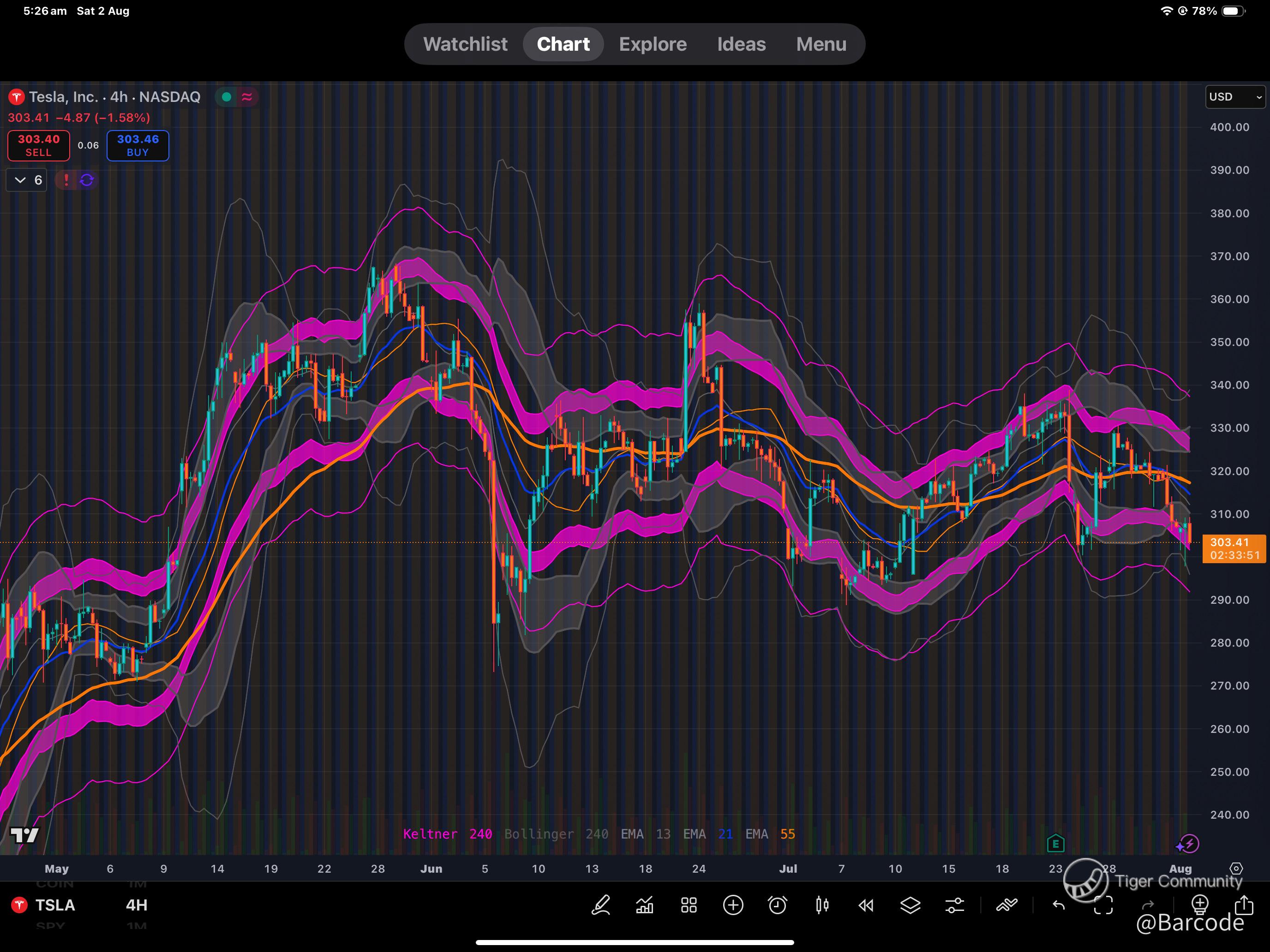Open the indicators panel icon
1270x952 pixels.
[645, 905]
